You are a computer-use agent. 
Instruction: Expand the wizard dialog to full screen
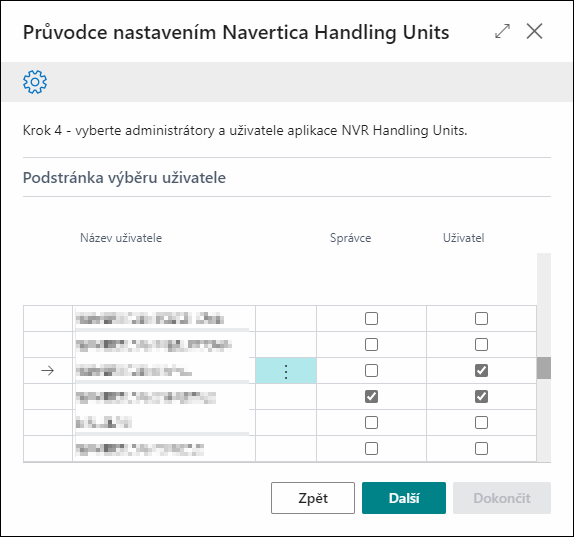[x=502, y=31]
